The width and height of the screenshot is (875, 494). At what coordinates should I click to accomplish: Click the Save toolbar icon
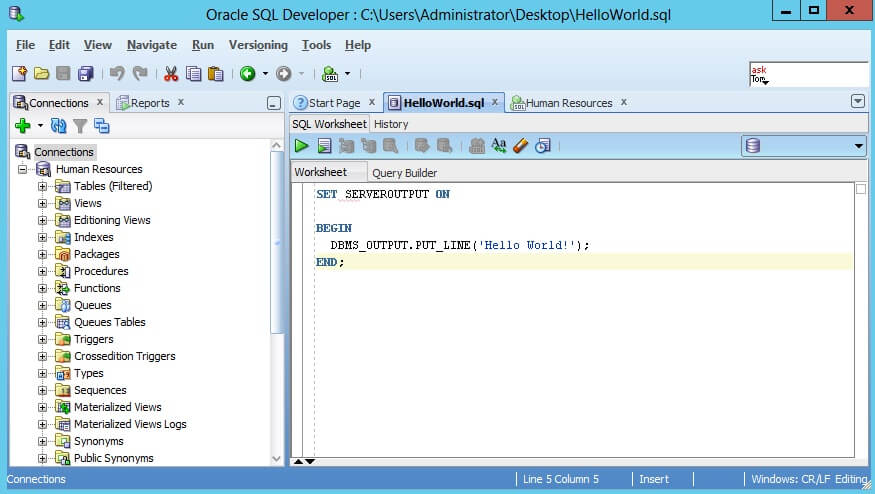[63, 73]
